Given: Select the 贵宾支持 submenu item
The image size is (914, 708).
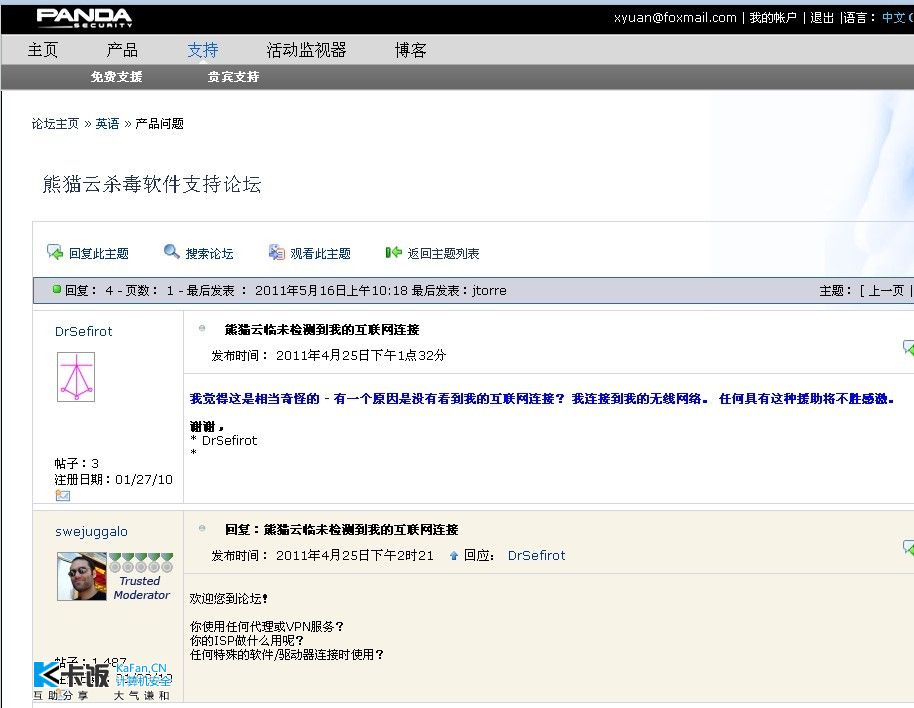Looking at the screenshot, I should pyautogui.click(x=233, y=77).
